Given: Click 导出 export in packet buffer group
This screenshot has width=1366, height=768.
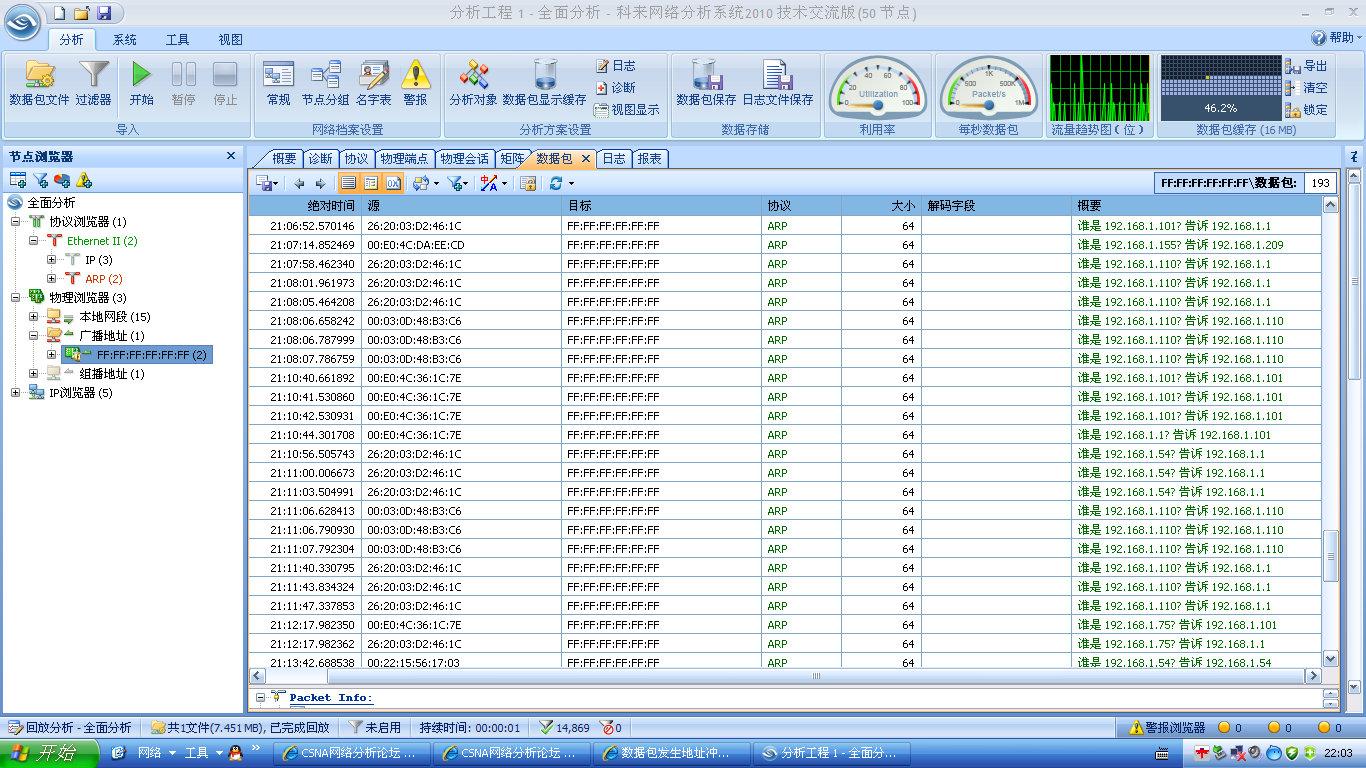Looking at the screenshot, I should coord(1306,66).
